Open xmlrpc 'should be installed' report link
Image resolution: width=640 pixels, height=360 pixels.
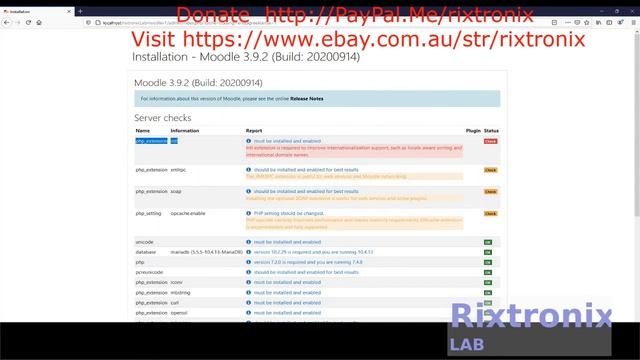click(x=306, y=169)
